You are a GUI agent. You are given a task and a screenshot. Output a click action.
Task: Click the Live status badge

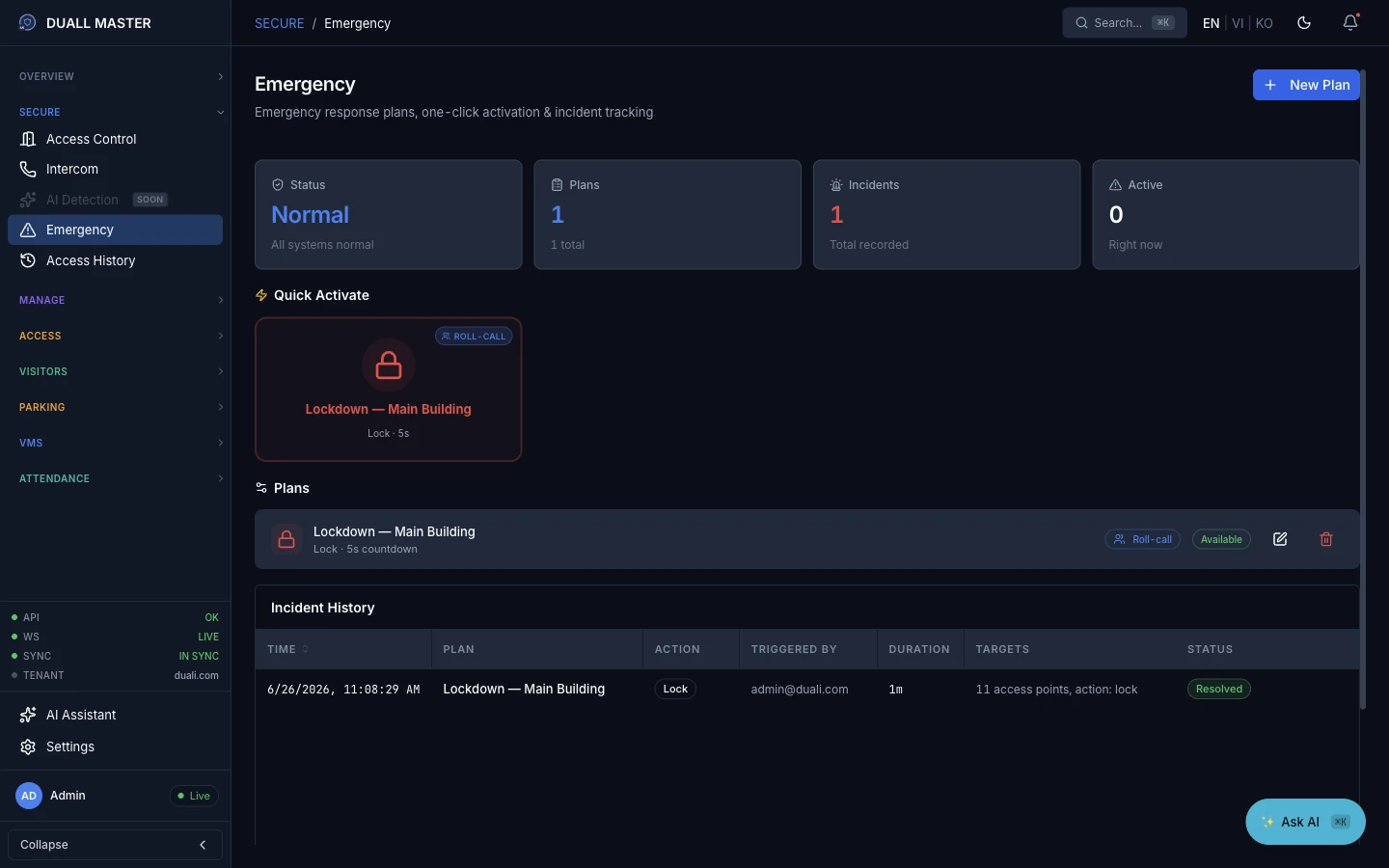194,796
